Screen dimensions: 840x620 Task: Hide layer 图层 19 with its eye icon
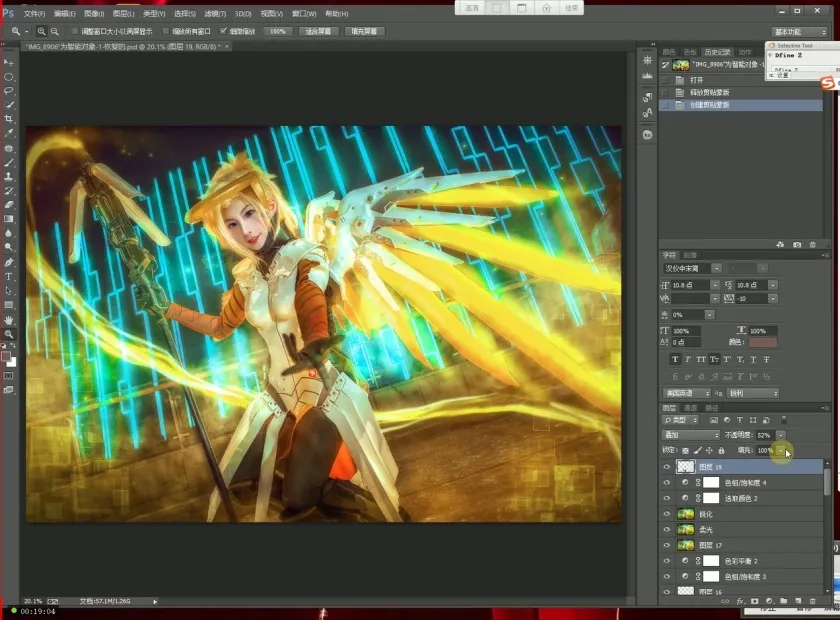point(667,467)
